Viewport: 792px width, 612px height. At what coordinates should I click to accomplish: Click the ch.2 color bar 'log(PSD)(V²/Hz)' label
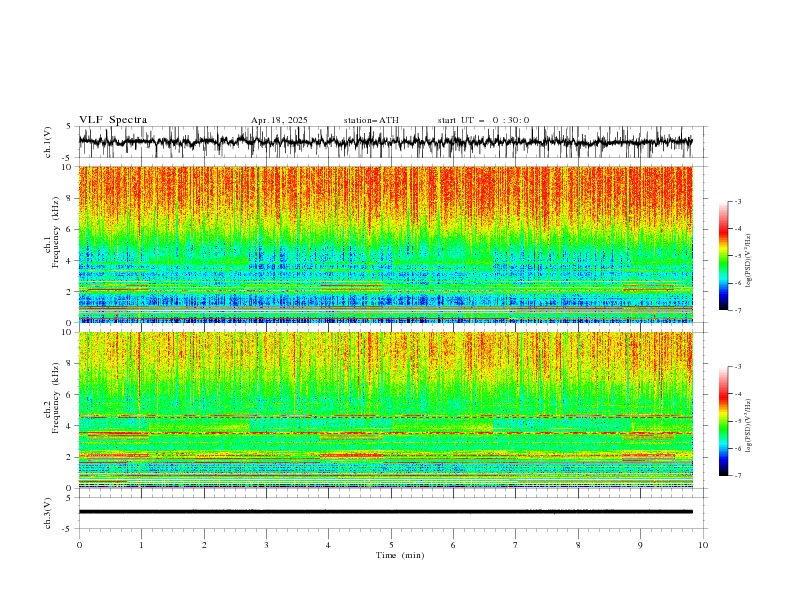point(749,426)
